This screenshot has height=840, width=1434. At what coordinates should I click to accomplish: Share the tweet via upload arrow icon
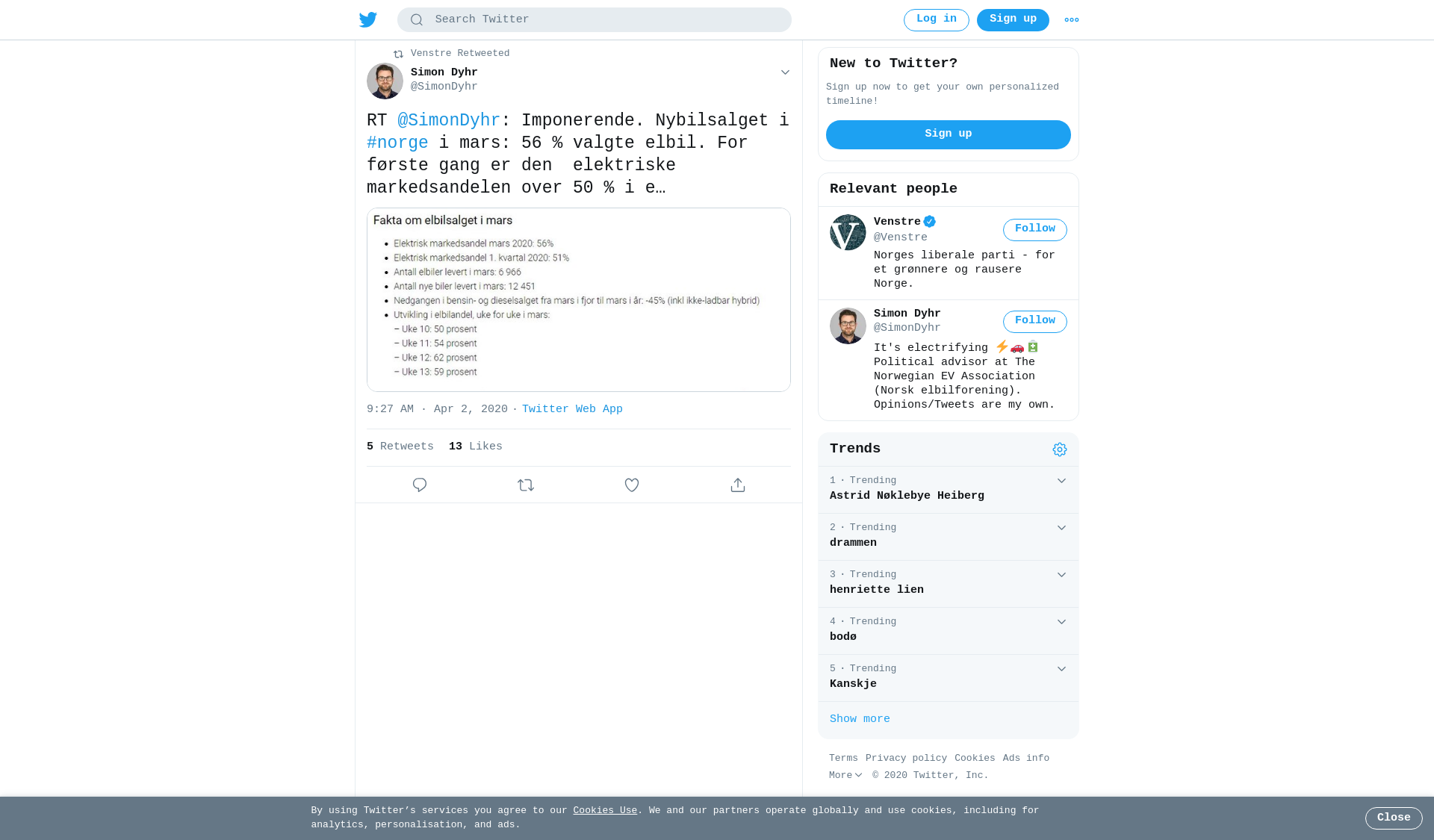[x=738, y=485]
